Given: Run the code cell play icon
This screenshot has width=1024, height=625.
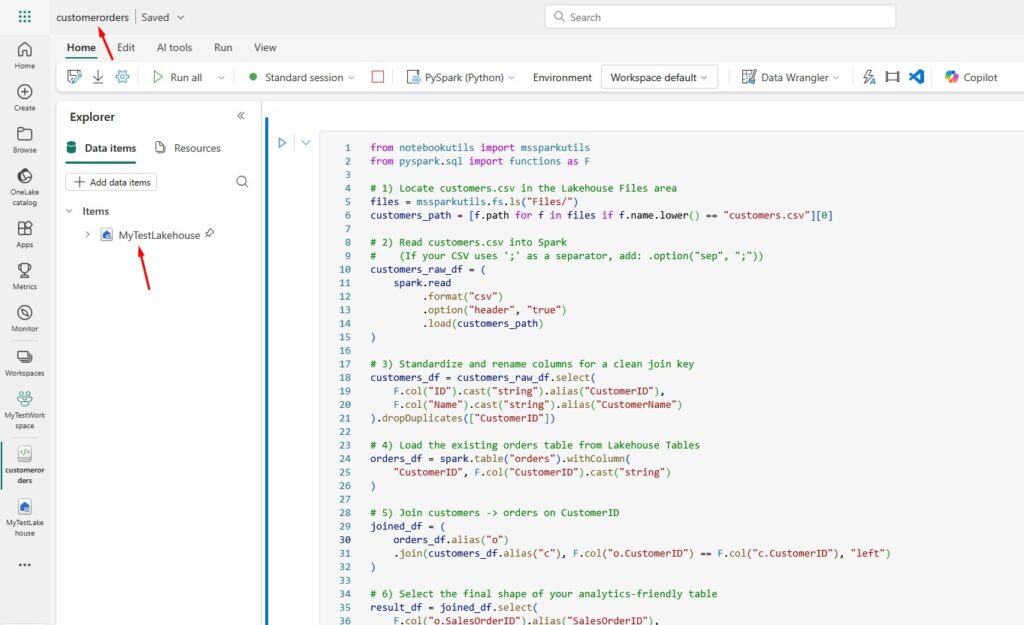Looking at the screenshot, I should point(282,142).
